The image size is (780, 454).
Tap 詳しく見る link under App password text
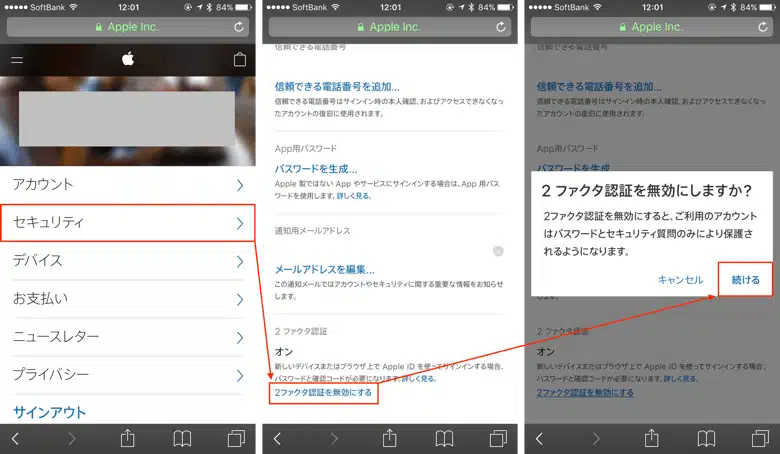(354, 196)
